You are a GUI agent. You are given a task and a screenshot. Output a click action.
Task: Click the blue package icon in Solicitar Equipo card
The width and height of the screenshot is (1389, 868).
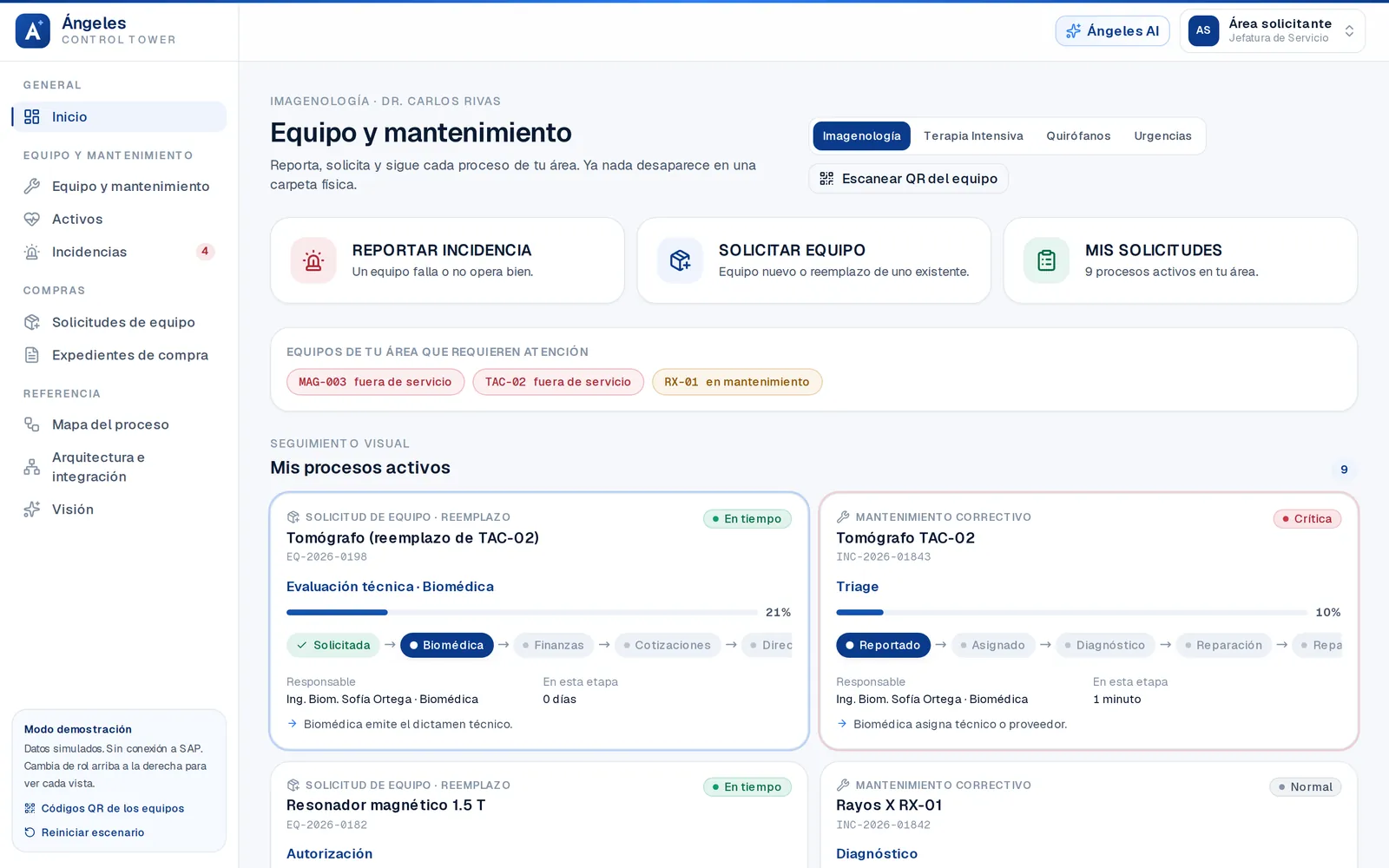click(x=680, y=260)
